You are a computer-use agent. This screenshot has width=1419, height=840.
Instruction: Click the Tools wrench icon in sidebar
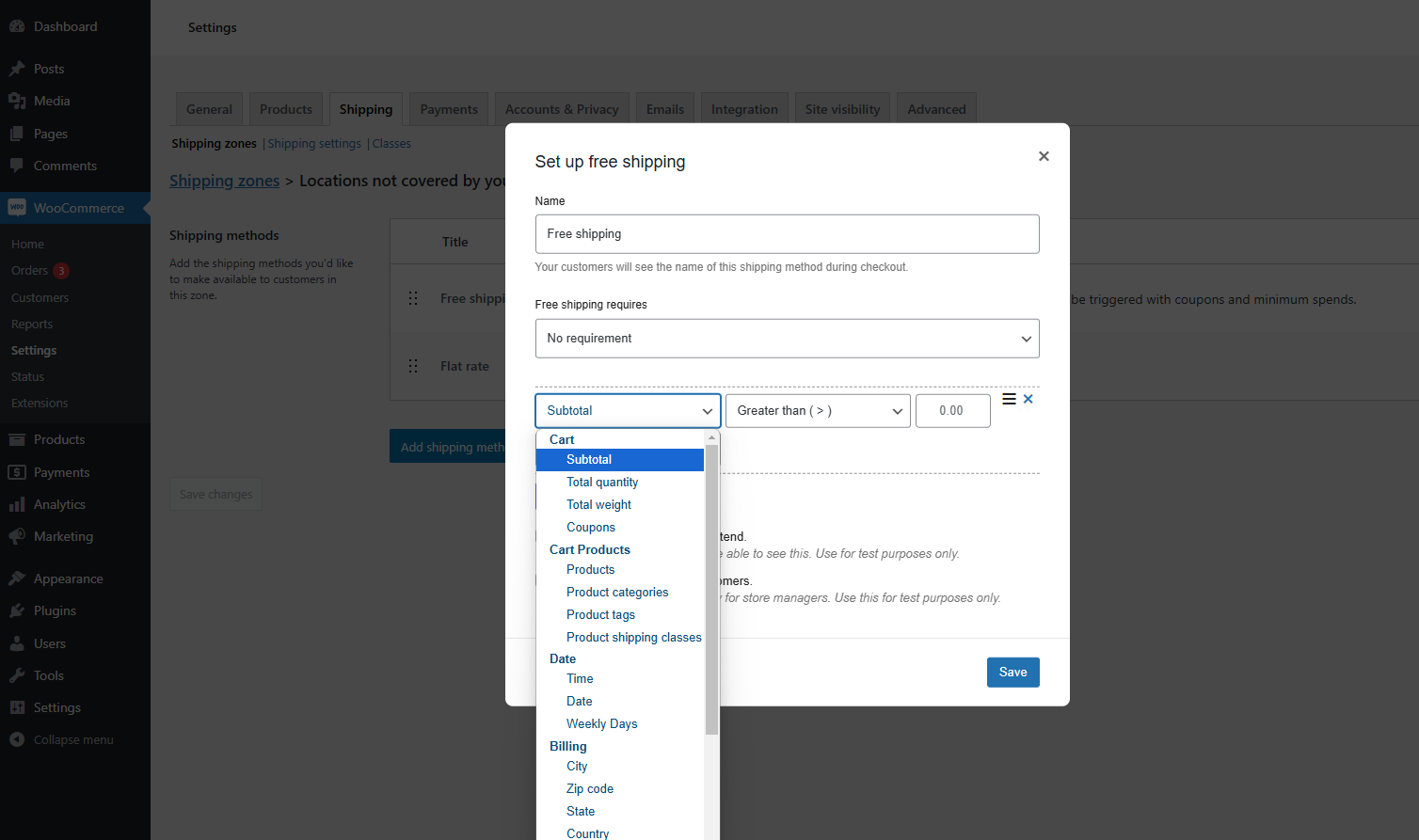coord(17,676)
